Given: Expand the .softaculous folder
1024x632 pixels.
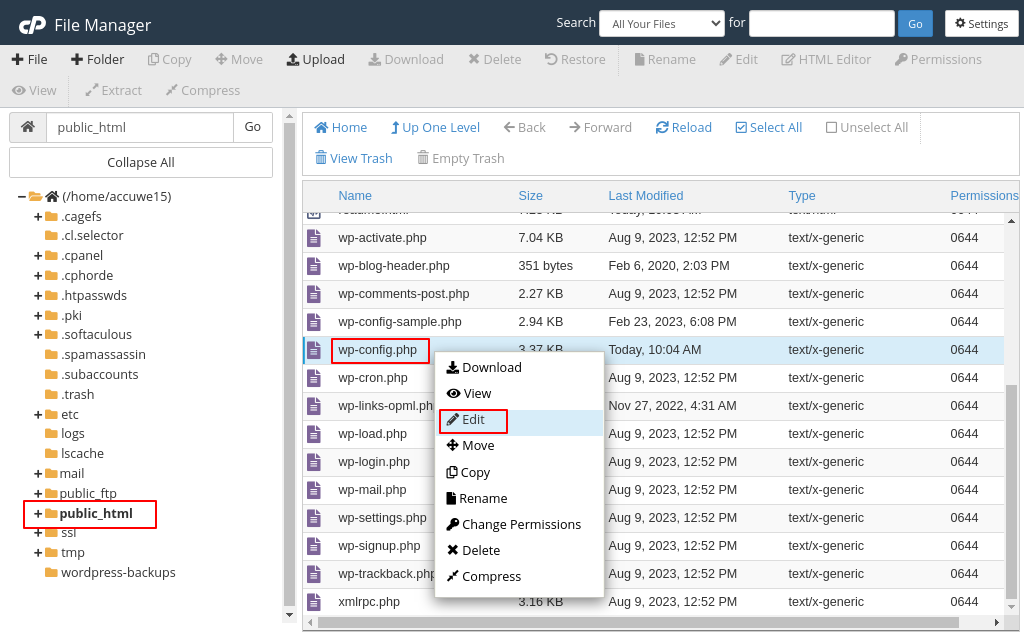Looking at the screenshot, I should 38,335.
